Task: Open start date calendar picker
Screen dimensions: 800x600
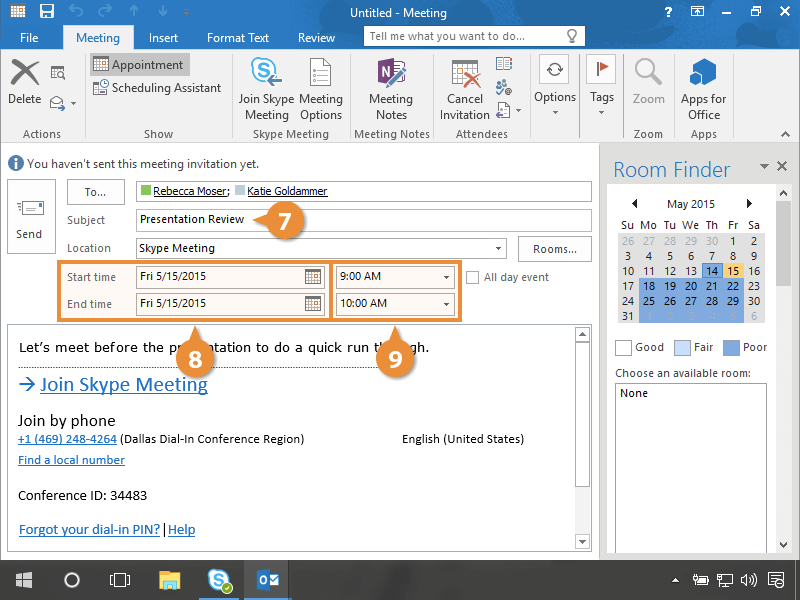Action: point(313,277)
